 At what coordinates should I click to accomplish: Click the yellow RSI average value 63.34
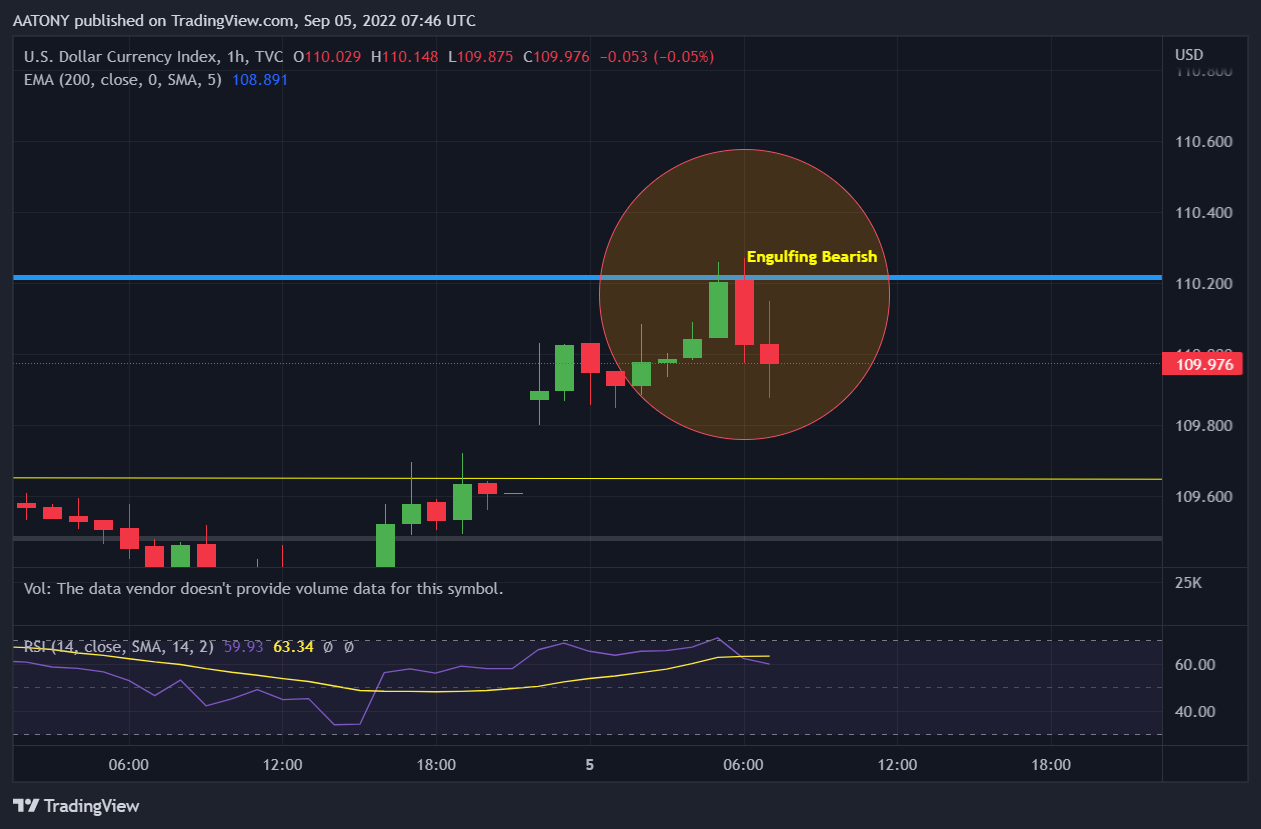pyautogui.click(x=293, y=647)
